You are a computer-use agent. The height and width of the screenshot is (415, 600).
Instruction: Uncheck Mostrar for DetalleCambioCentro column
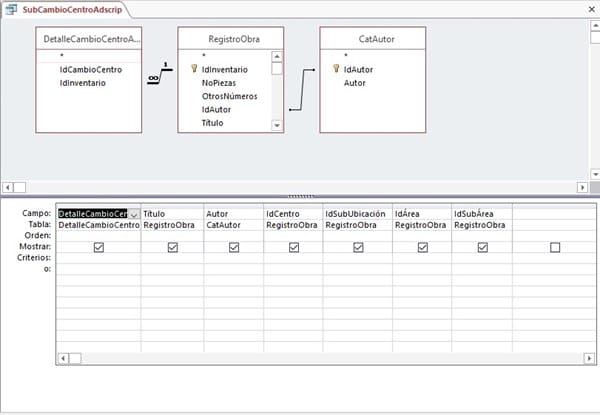(x=99, y=247)
